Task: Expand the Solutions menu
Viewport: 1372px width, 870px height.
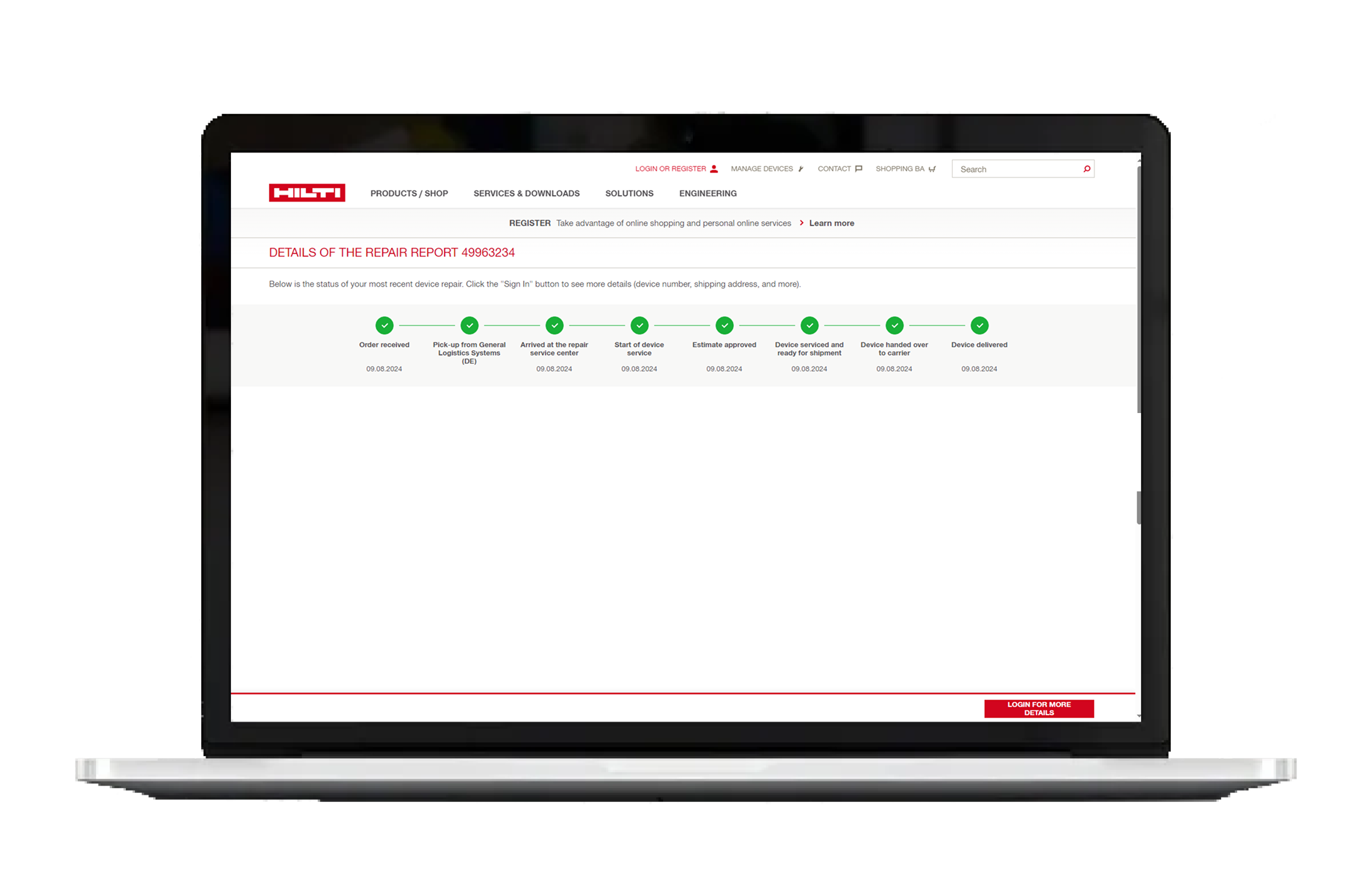Action: [x=629, y=193]
